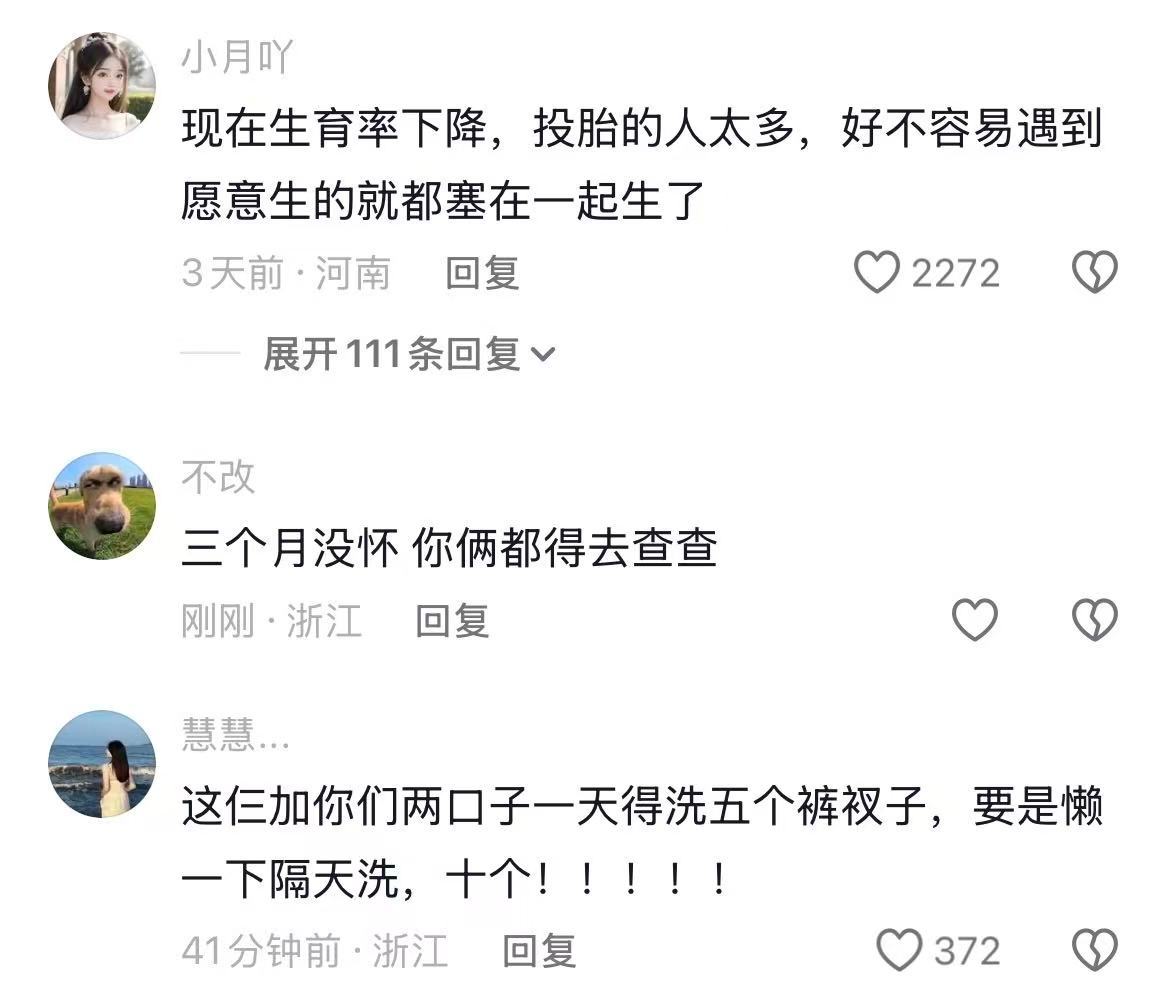
Task: Open 慧慧's seaside avatar
Action: tap(102, 764)
